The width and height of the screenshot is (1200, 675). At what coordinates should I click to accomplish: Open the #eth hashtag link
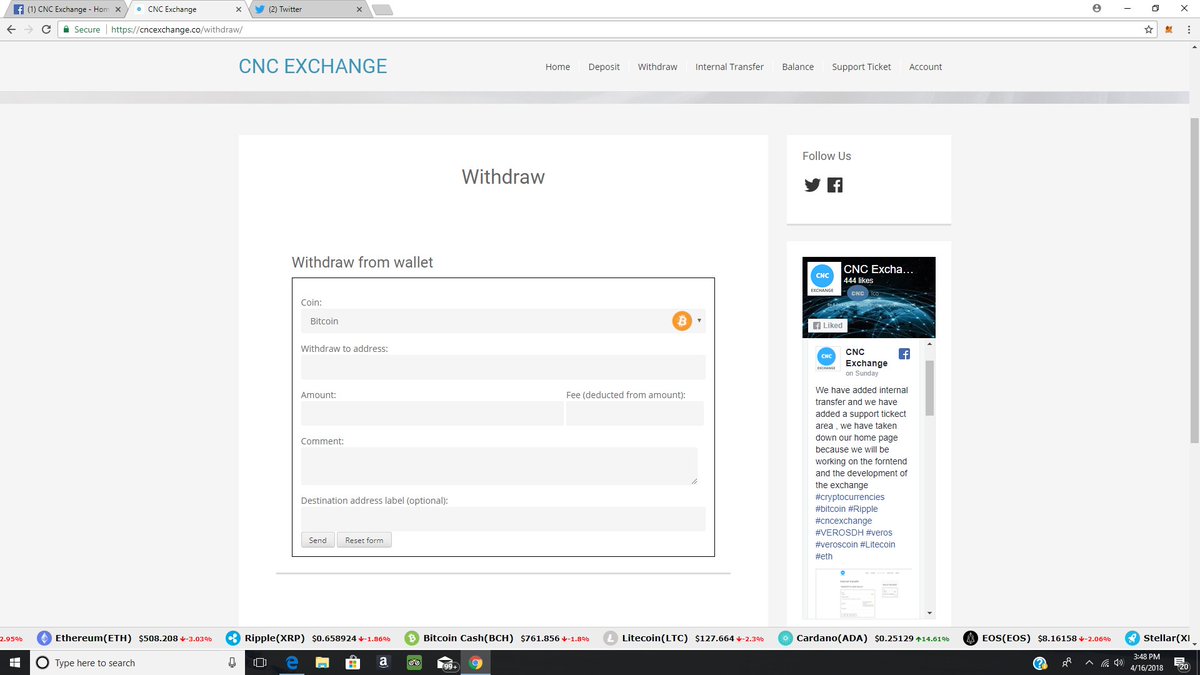pyautogui.click(x=824, y=556)
